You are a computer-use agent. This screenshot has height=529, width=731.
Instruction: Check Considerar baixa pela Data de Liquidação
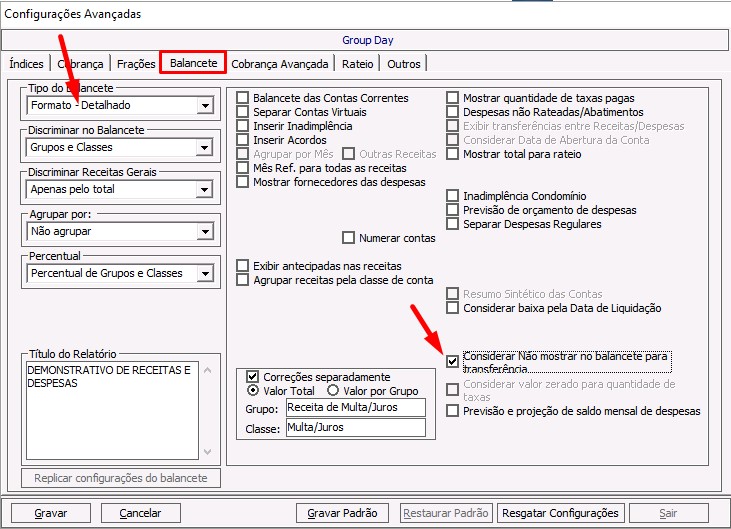[x=452, y=308]
